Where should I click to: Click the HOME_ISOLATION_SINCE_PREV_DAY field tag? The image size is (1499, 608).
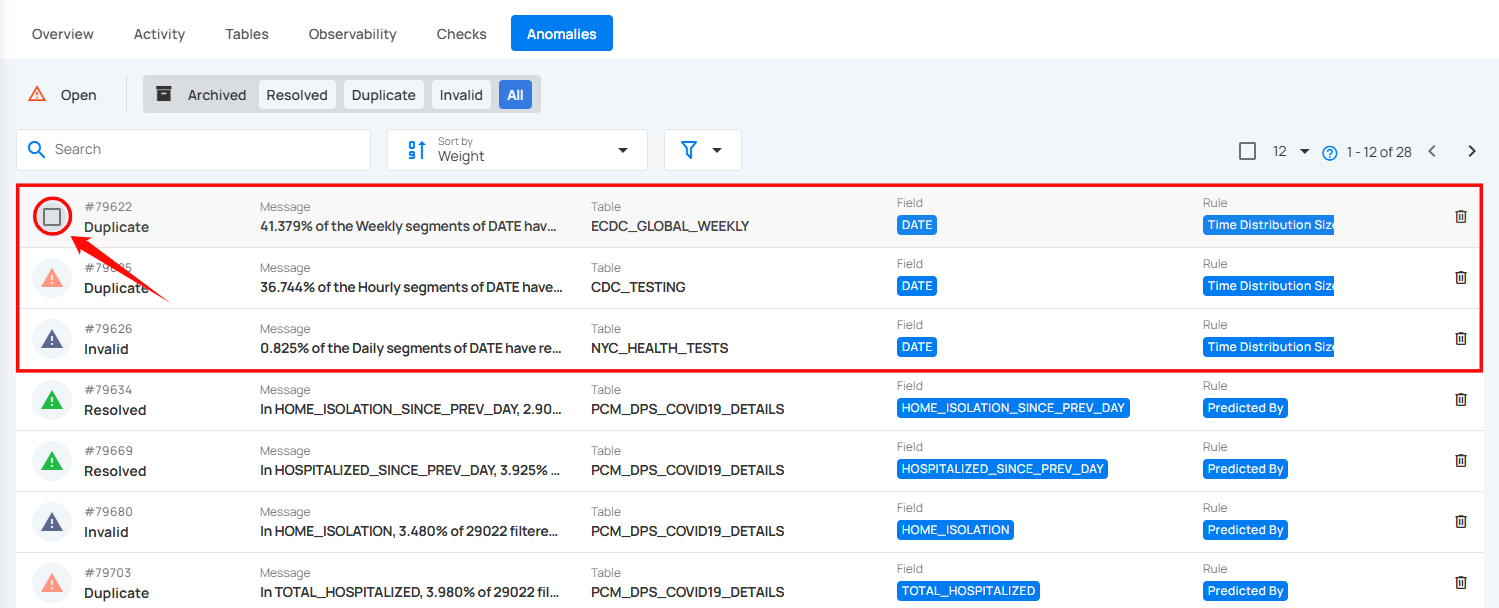(x=1013, y=408)
